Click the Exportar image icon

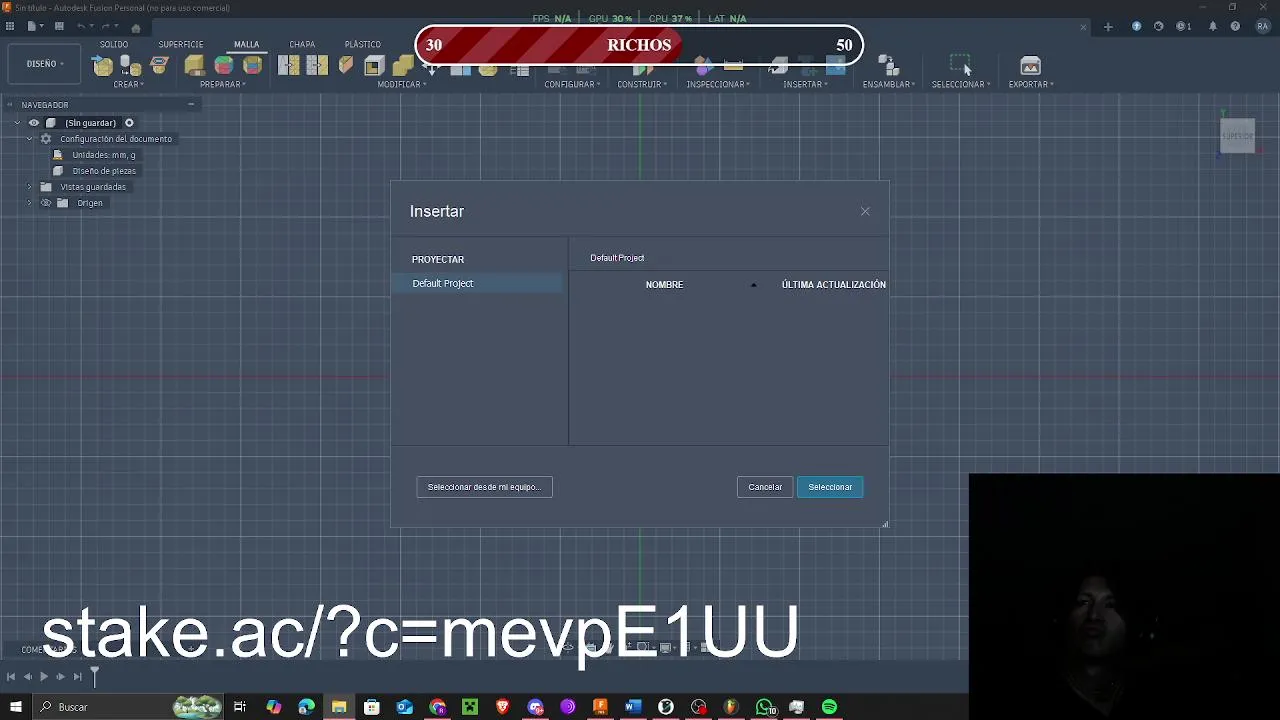click(1030, 66)
